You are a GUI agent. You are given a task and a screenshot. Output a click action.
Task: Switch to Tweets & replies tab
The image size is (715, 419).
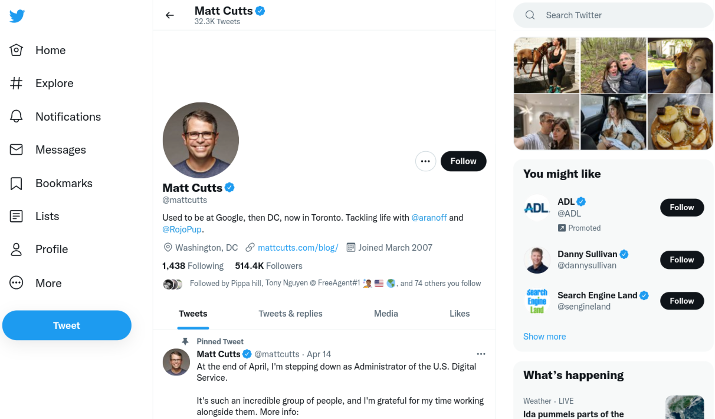click(290, 314)
